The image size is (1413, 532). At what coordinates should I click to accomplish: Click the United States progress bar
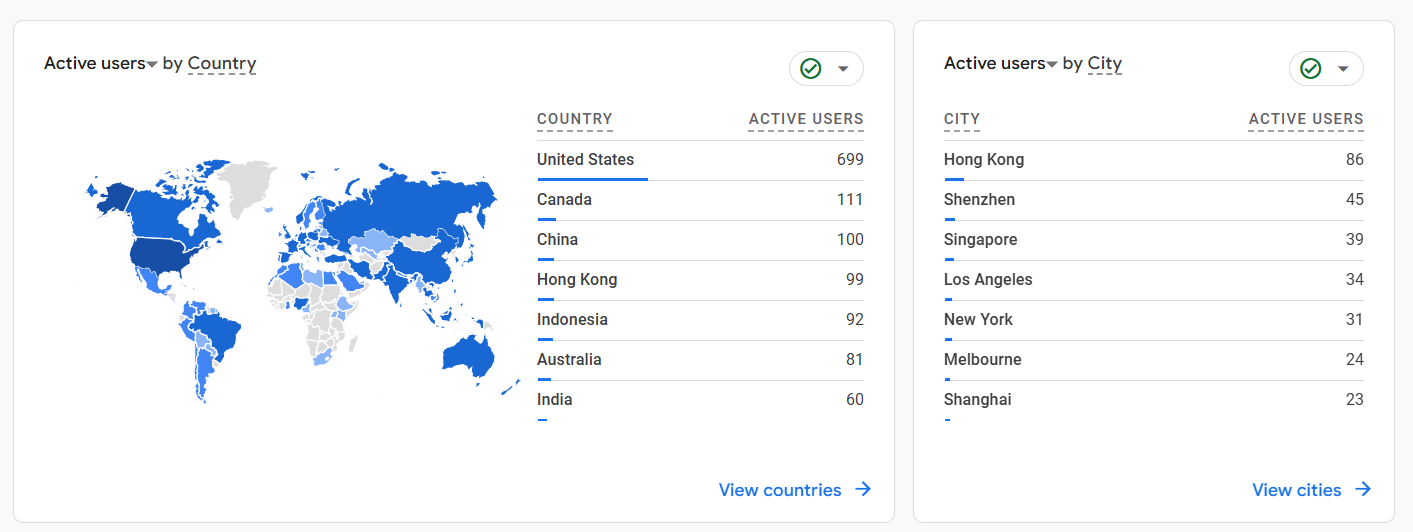tap(592, 179)
